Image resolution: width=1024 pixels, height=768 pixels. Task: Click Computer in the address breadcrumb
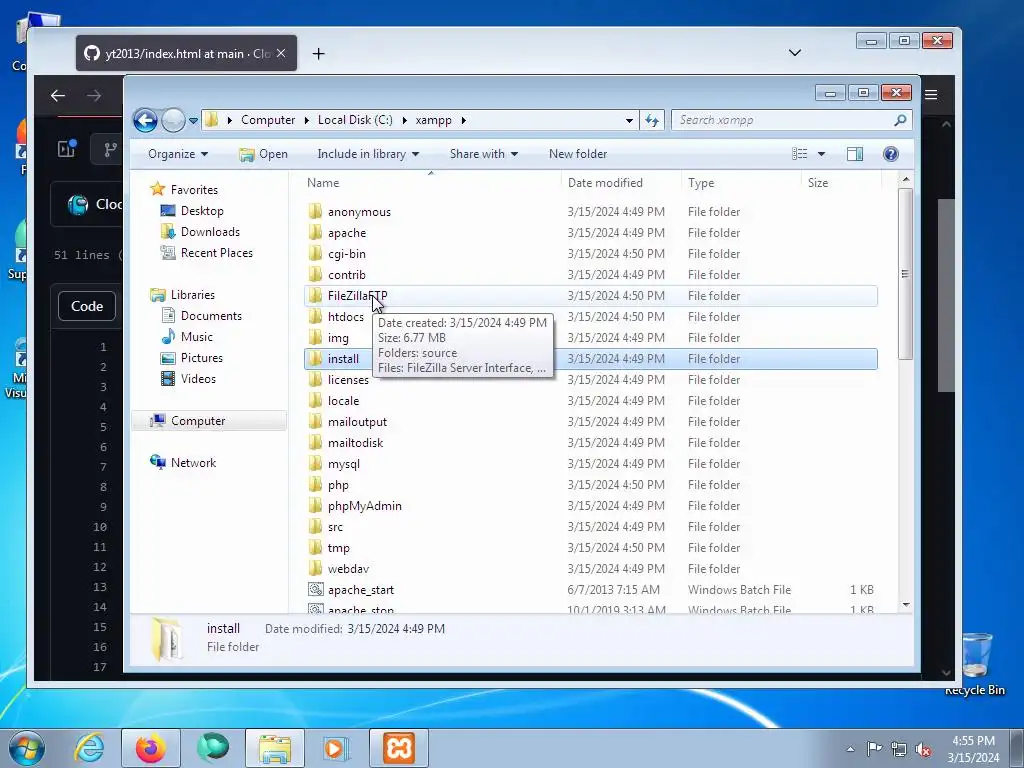(x=268, y=120)
